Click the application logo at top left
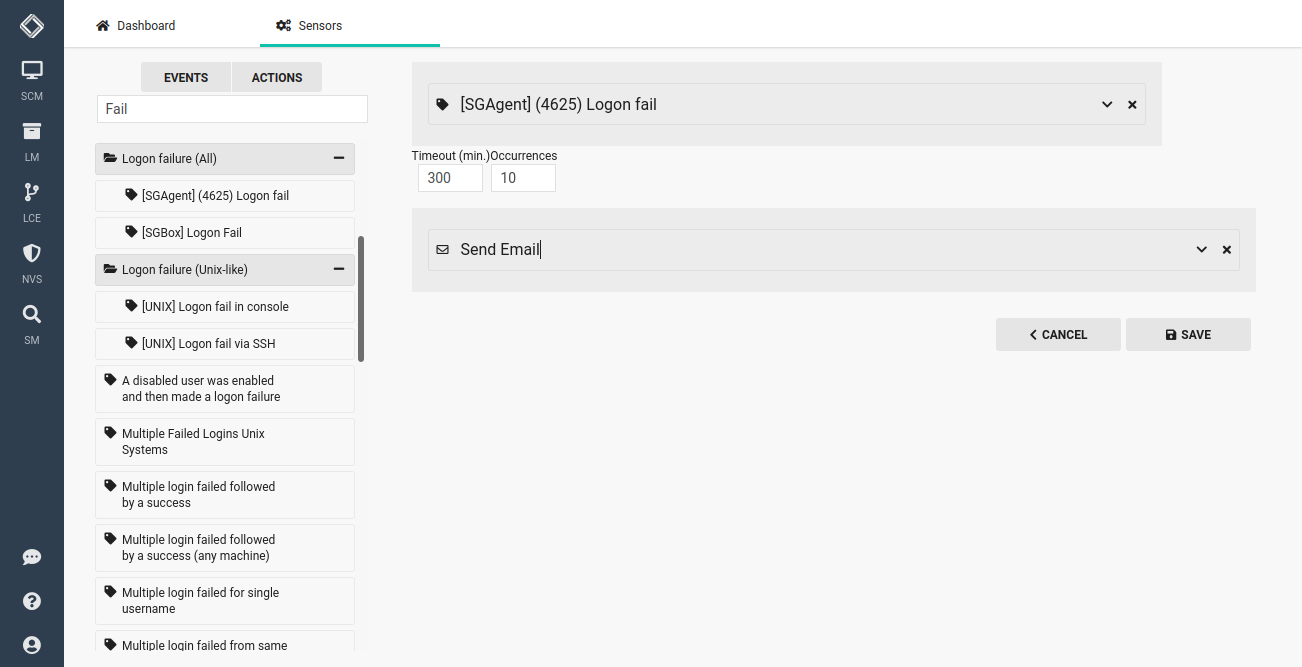1302x667 pixels. [31, 24]
